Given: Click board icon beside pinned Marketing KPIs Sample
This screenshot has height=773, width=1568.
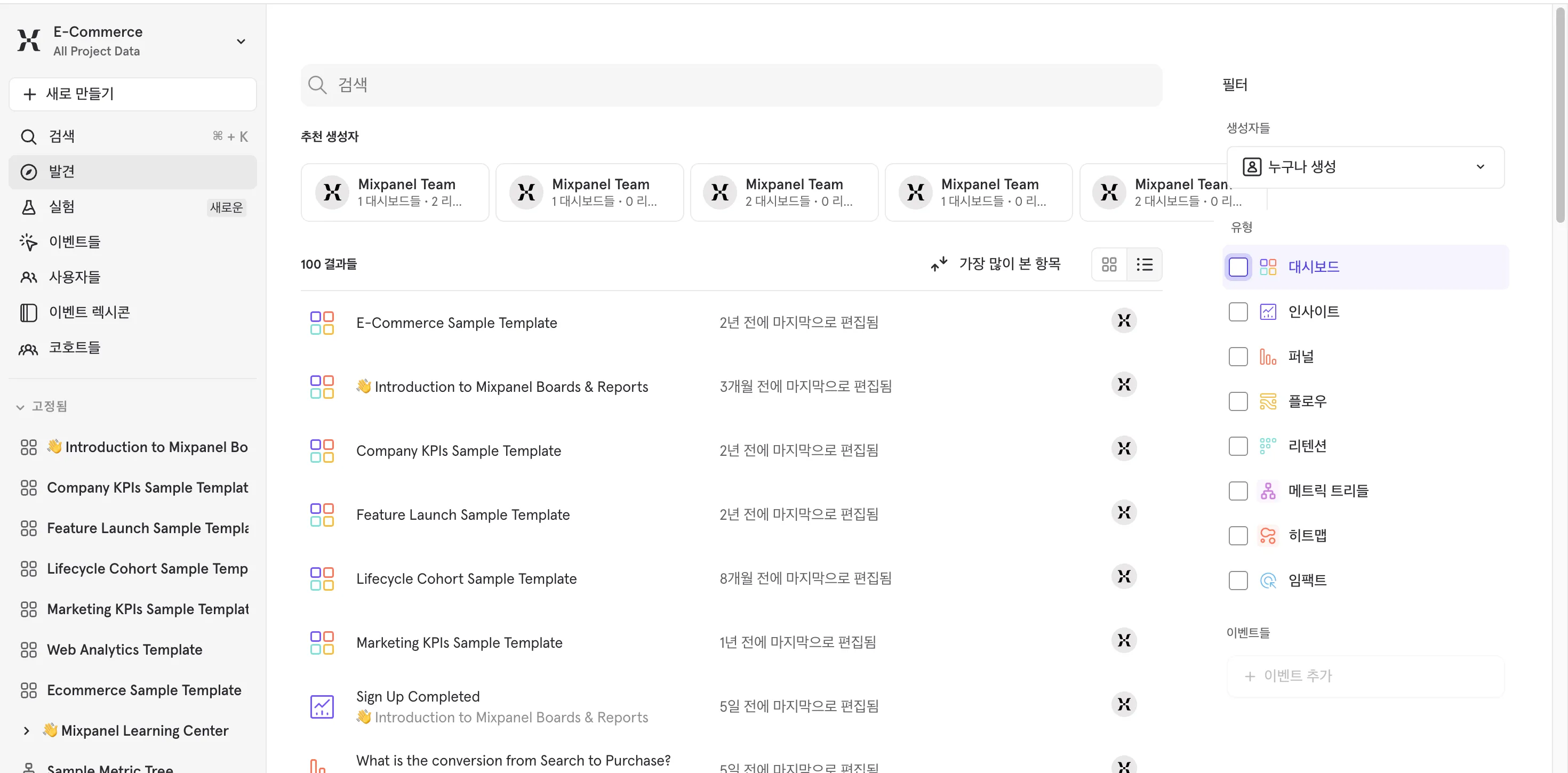Looking at the screenshot, I should [x=29, y=609].
